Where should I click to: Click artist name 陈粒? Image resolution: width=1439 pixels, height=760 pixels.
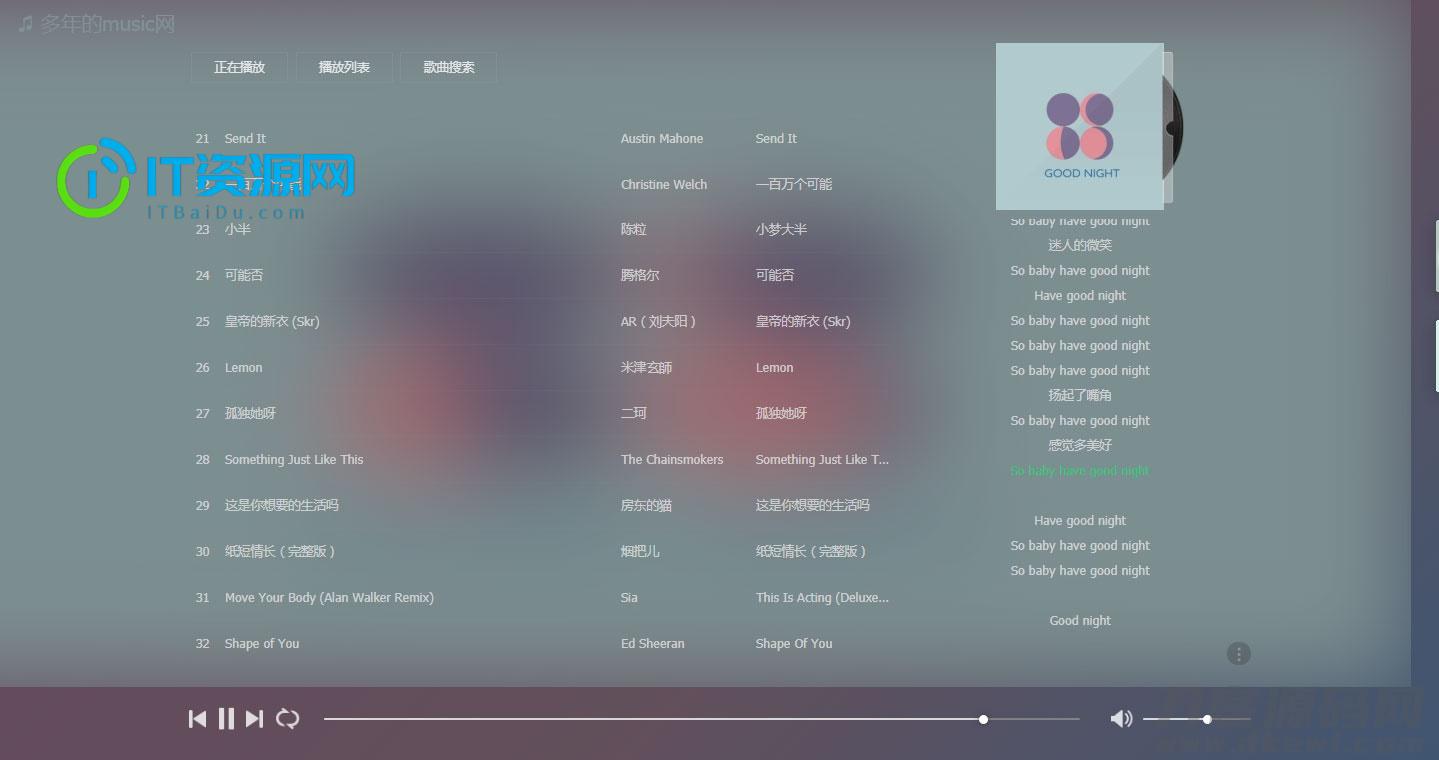pyautogui.click(x=634, y=230)
